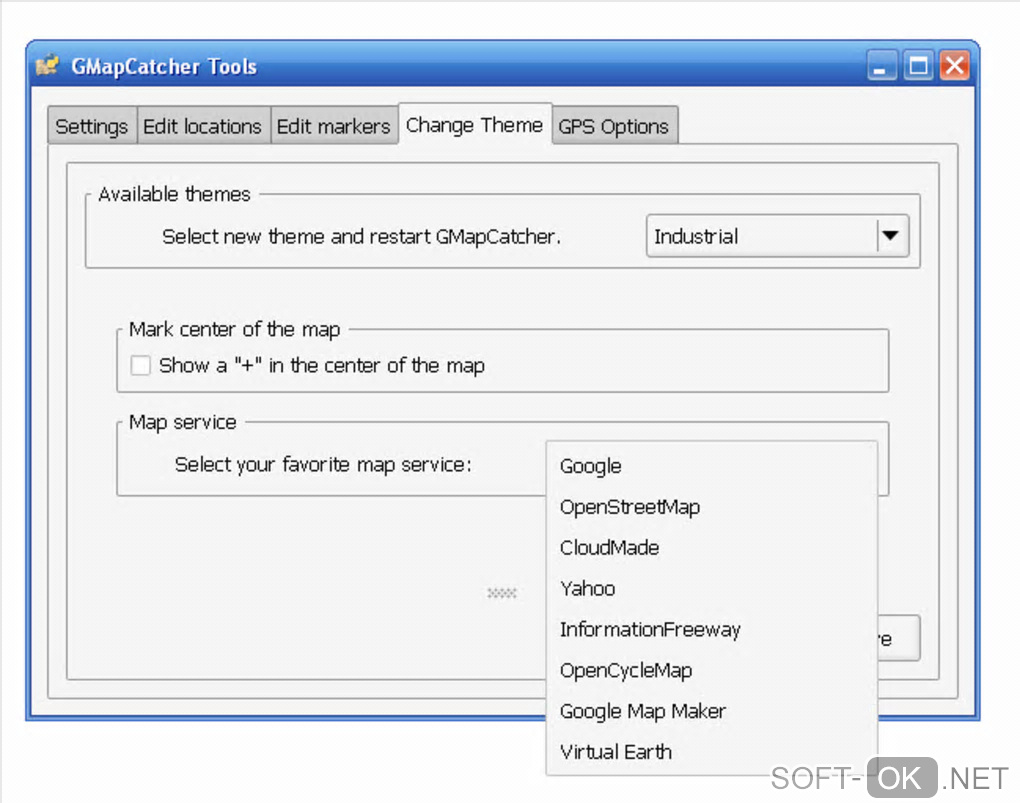Click the Industrial theme combo box
The image size is (1020, 803).
coord(762,237)
